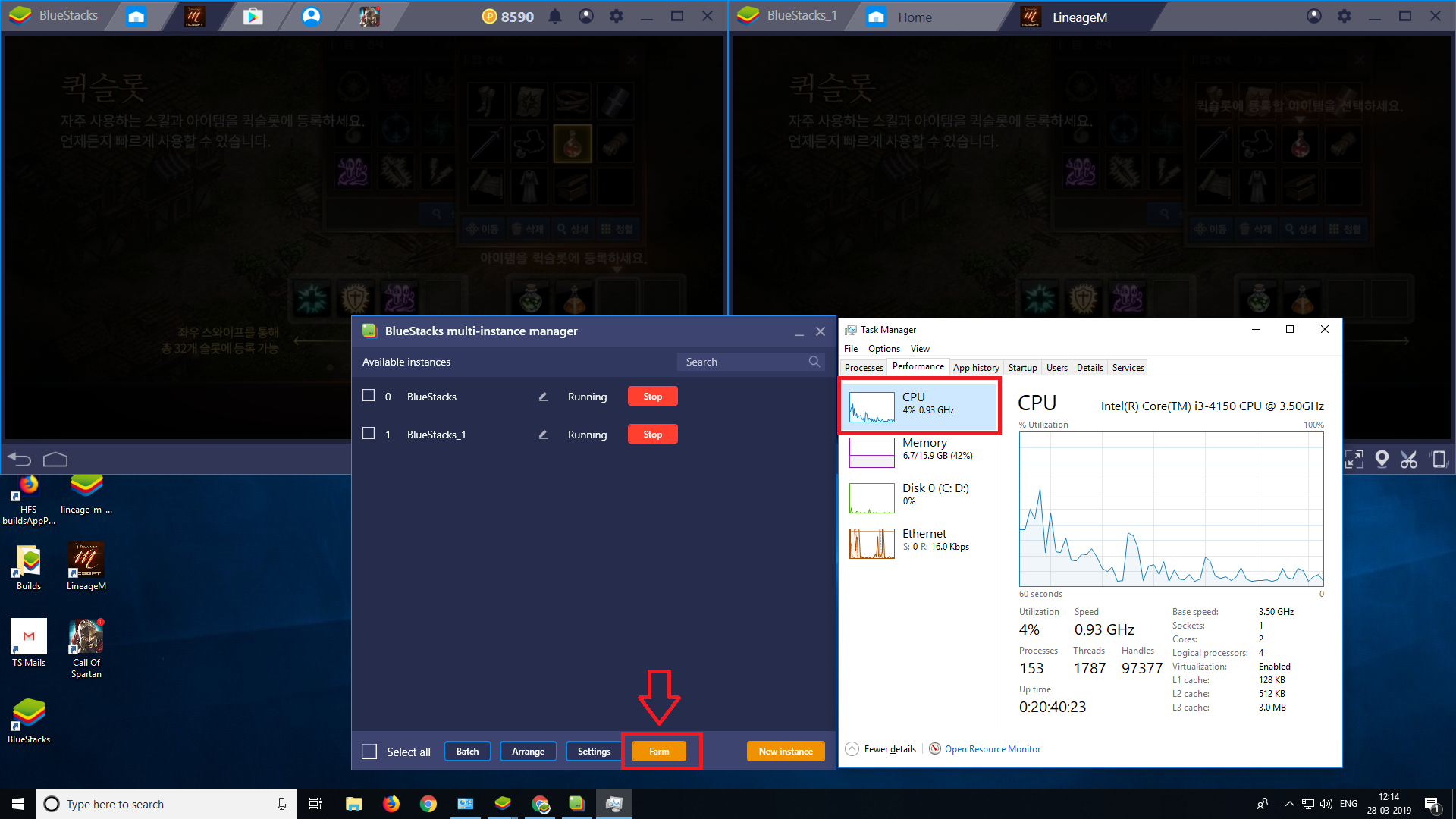The width and height of the screenshot is (1456, 819).
Task: Toggle fullscreen icon in BlueStacks_1 bottom bar
Action: pyautogui.click(x=1354, y=459)
